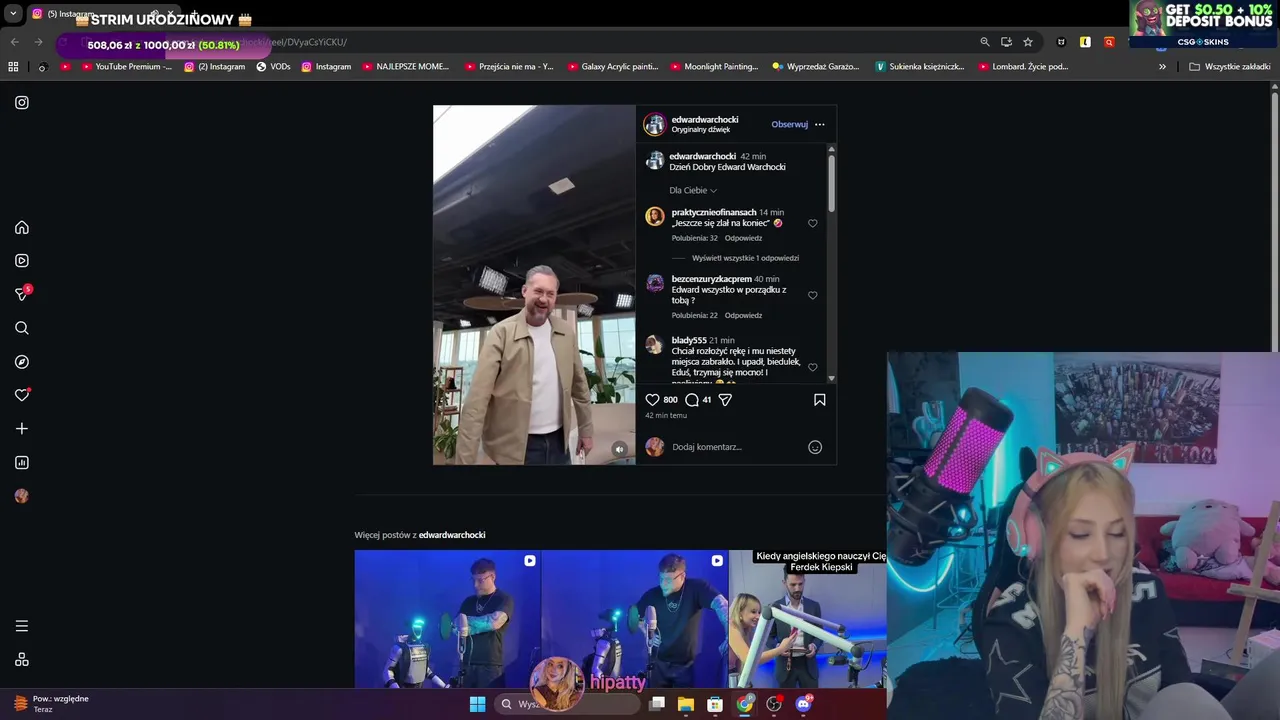This screenshot has width=1280, height=720.
Task: Open edwardwarchocki profile from post header
Action: click(705, 120)
